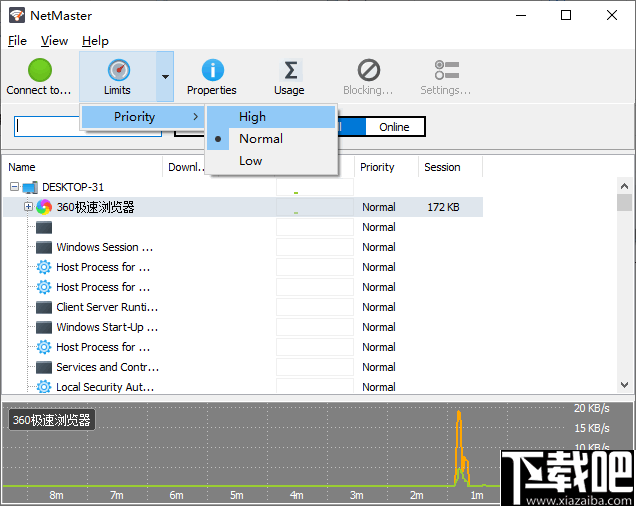This screenshot has width=636, height=506.
Task: Open the Priority submenu arrow
Action: 196,117
